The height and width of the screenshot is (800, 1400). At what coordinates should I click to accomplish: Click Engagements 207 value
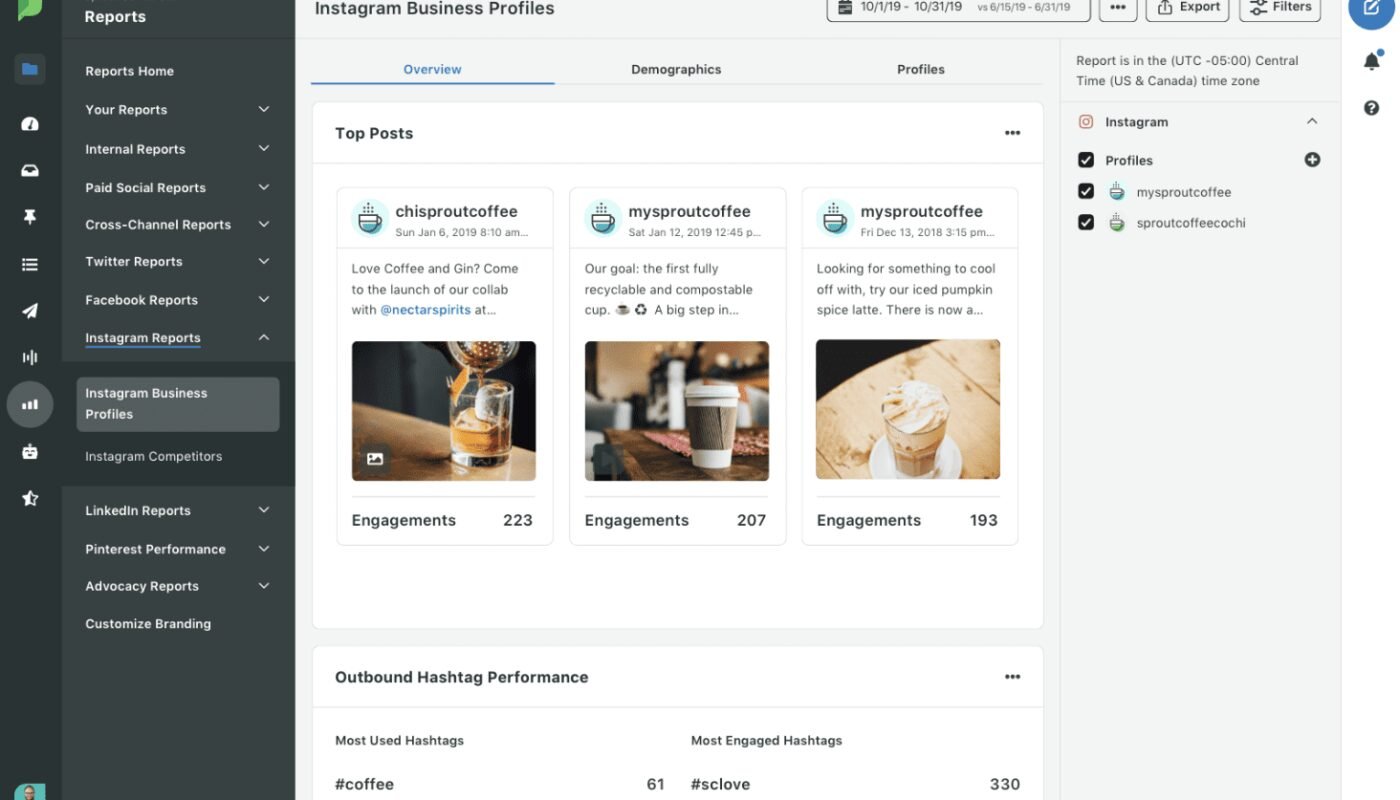(x=751, y=520)
